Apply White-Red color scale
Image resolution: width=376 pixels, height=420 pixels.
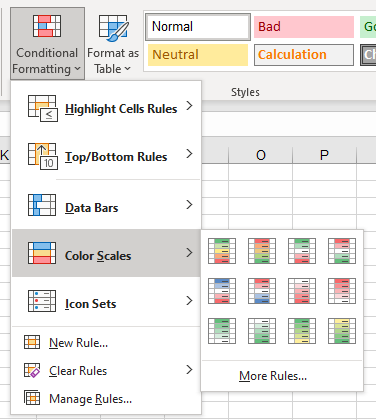pyautogui.click(x=302, y=291)
